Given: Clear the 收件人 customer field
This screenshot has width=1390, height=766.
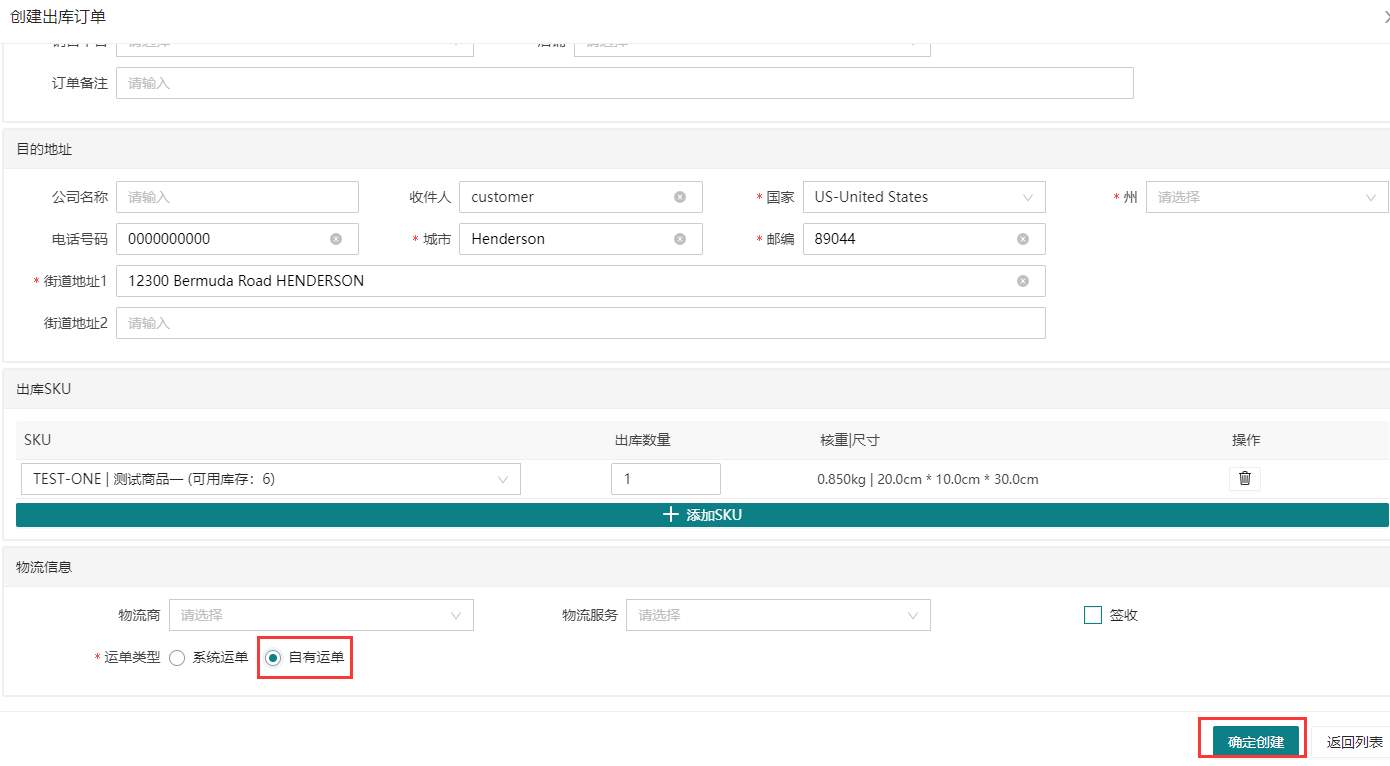Looking at the screenshot, I should tap(680, 197).
